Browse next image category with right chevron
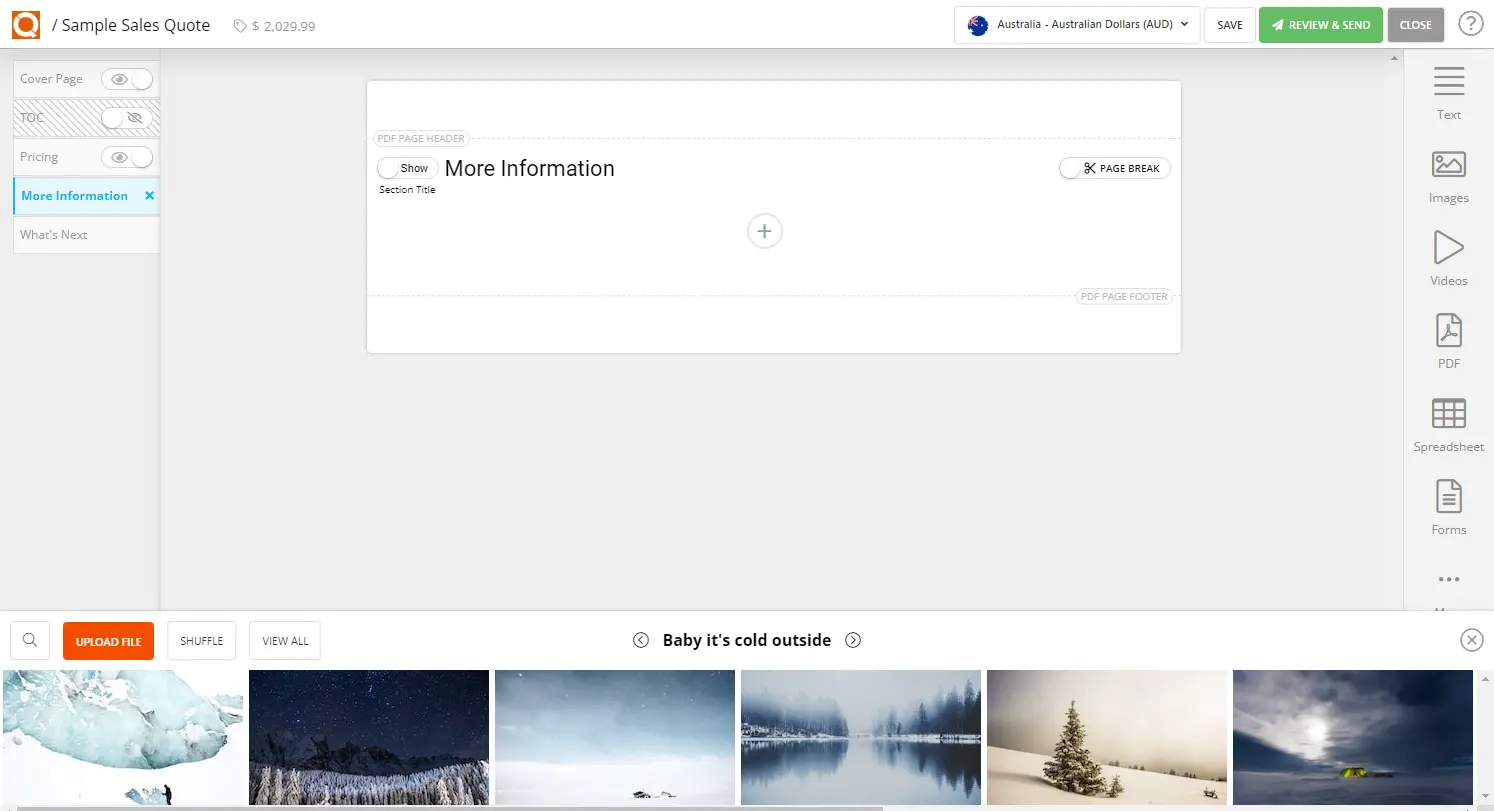This screenshot has height=811, width=1494. 853,640
